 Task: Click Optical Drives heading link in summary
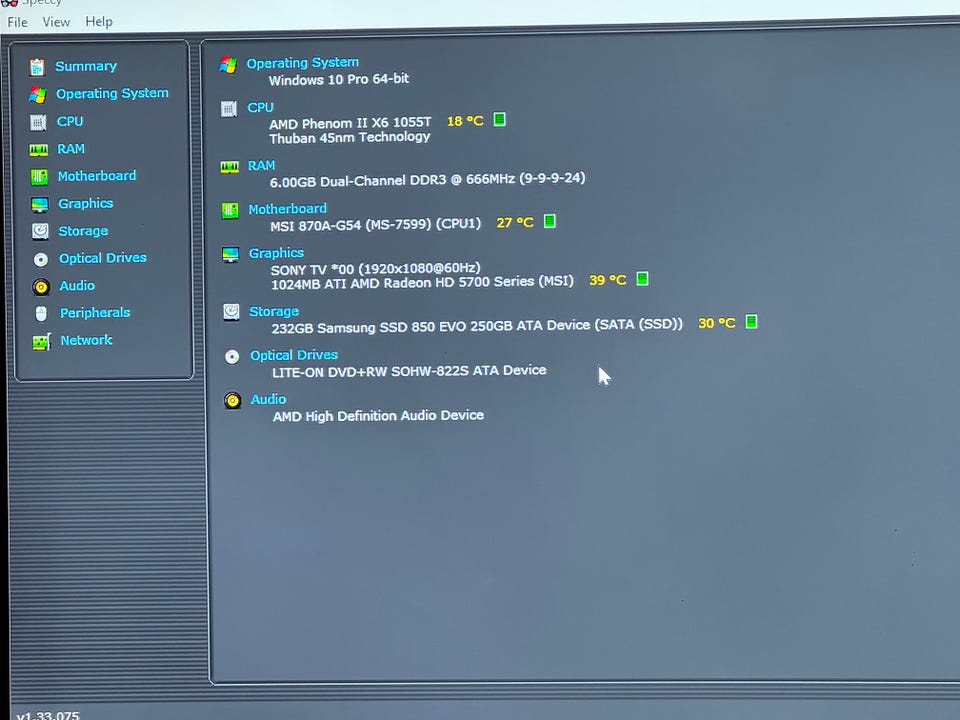(294, 355)
